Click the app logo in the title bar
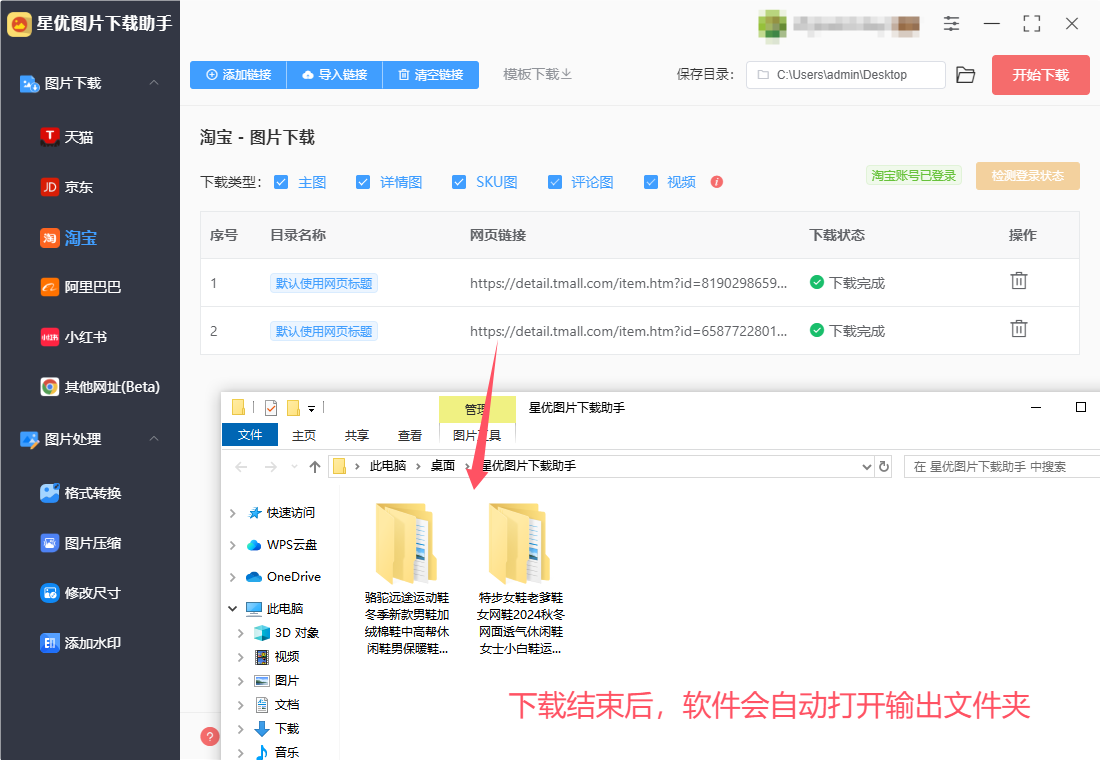The width and height of the screenshot is (1100, 760). 19,24
